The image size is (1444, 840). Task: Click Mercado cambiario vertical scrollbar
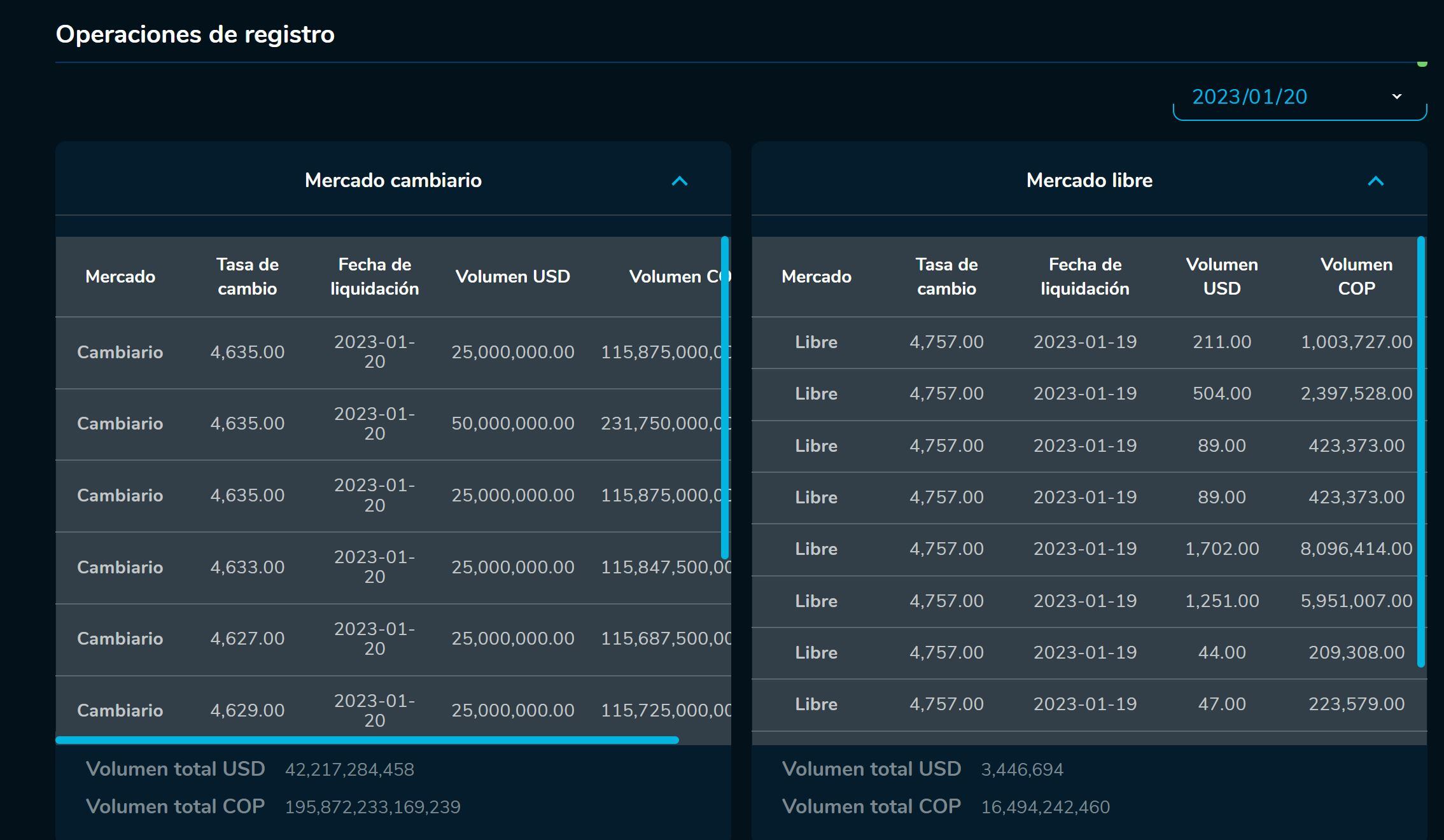coord(724,398)
